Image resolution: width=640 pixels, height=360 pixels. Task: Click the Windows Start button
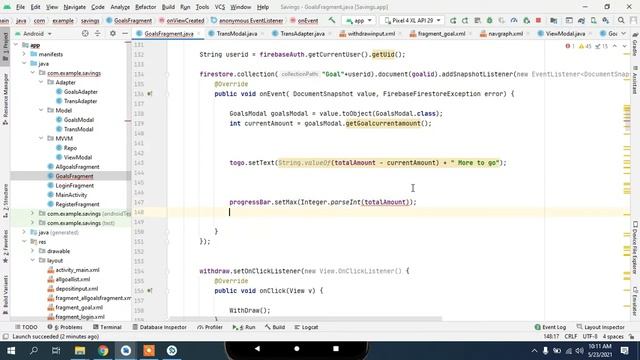11,351
